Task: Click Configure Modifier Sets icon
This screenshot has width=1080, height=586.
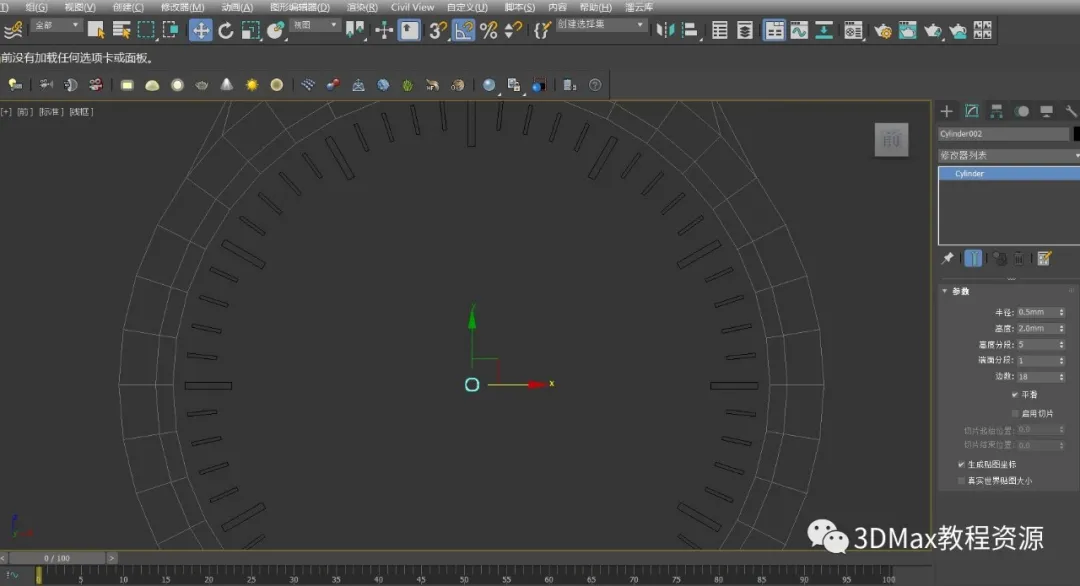Action: [x=1044, y=258]
